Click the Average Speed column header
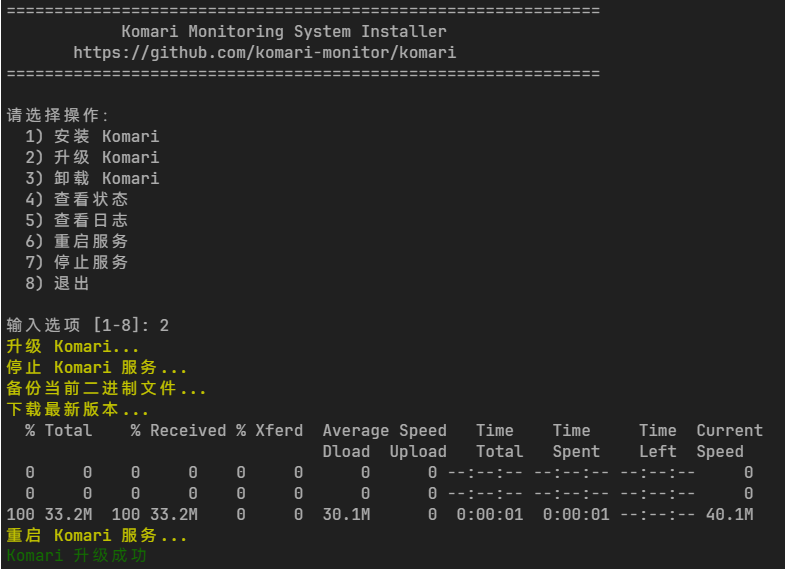The height and width of the screenshot is (569, 785). [x=384, y=431]
